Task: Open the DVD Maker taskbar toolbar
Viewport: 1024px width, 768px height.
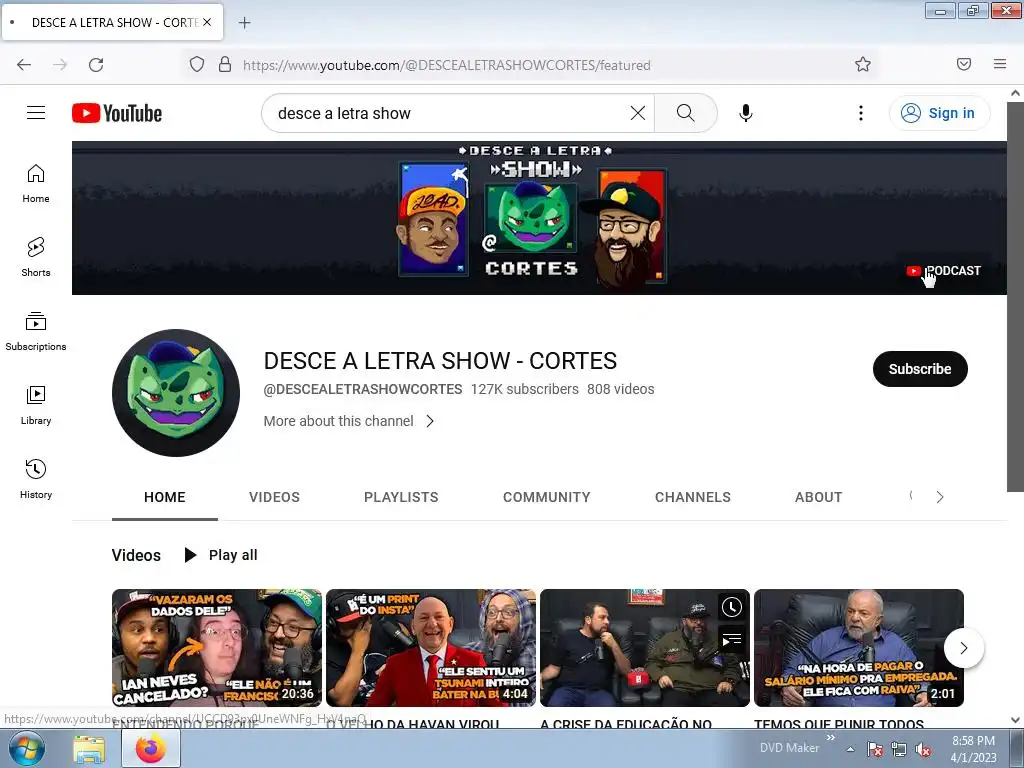Action: (x=789, y=748)
